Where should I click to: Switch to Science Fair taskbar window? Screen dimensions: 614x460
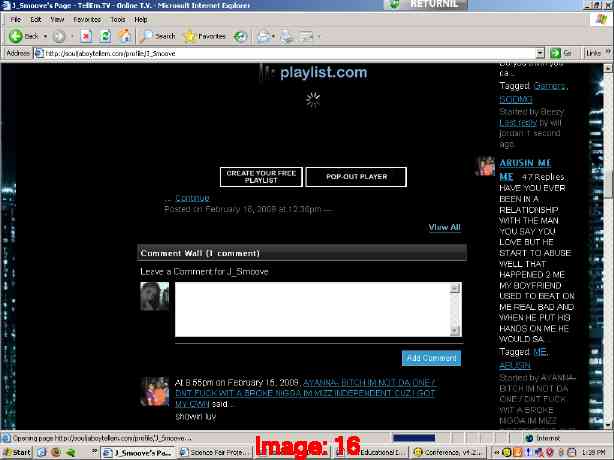point(215,453)
